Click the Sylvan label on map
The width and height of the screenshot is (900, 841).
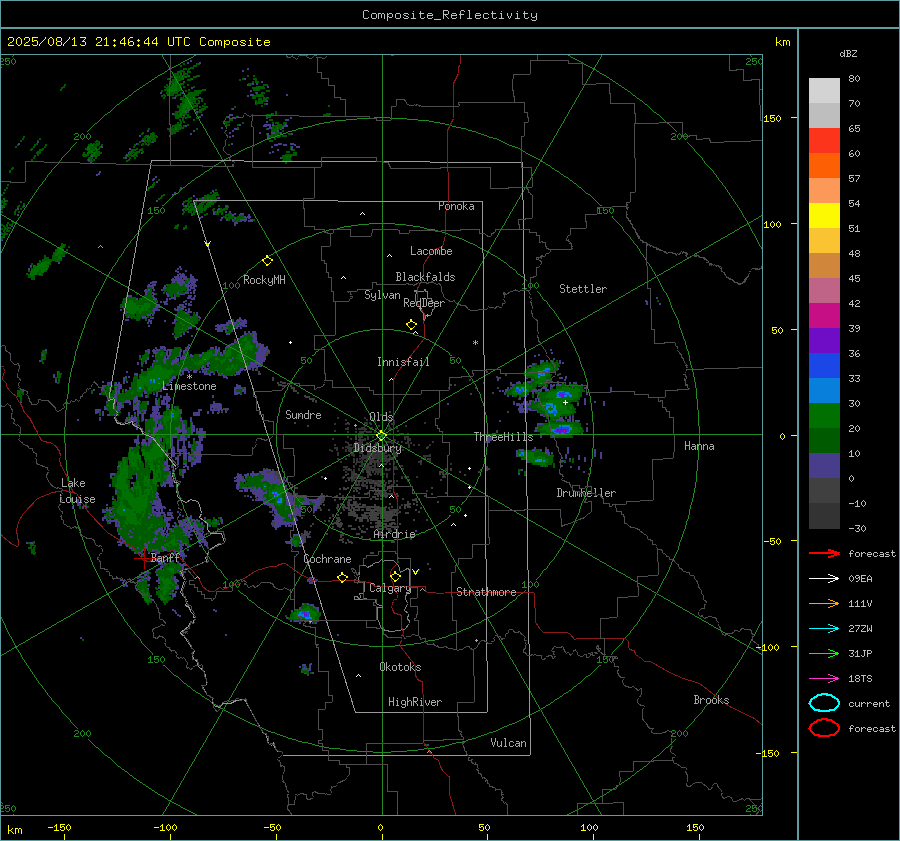pyautogui.click(x=382, y=295)
